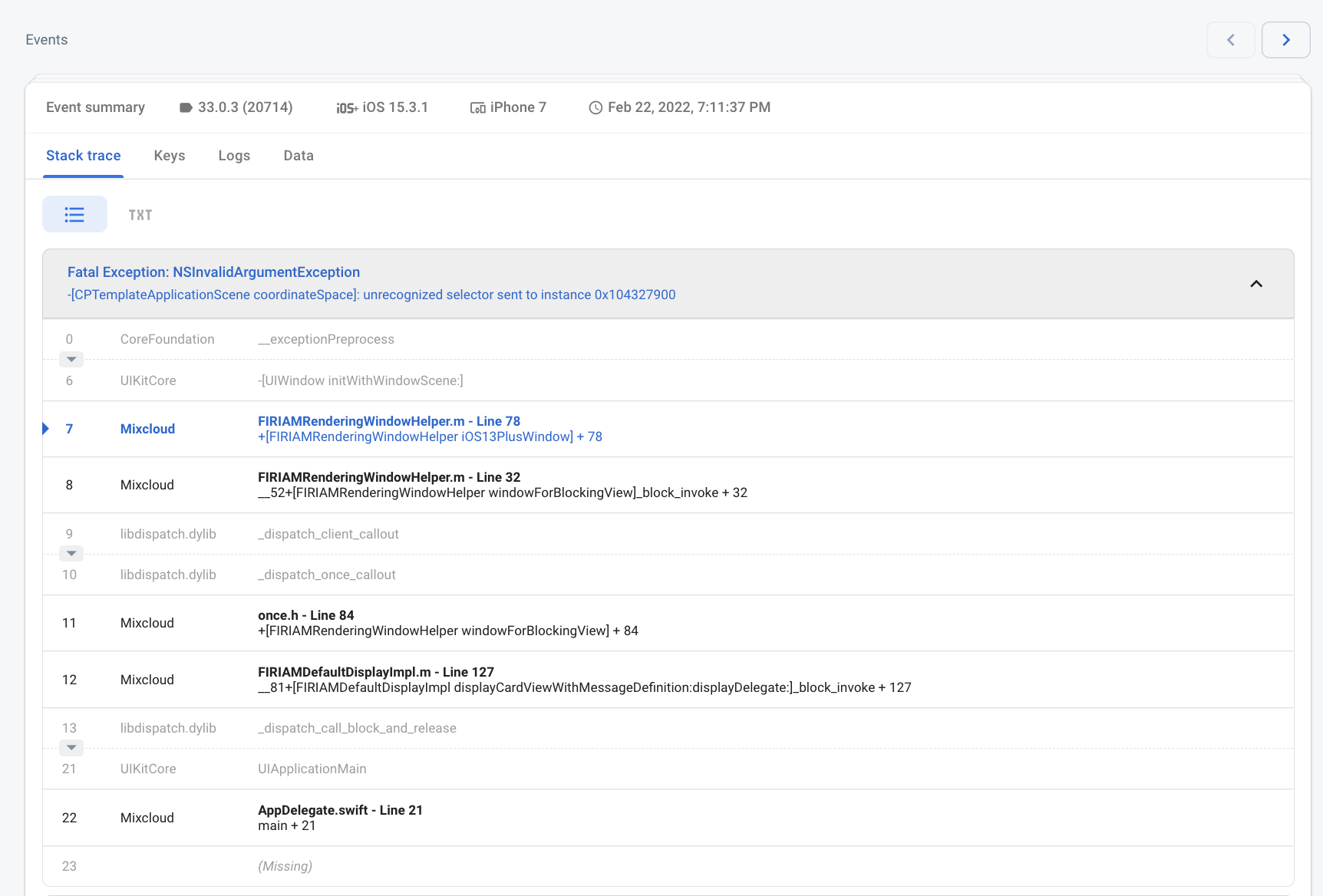This screenshot has height=896, width=1323.
Task: Select the AppDelegate.swift Line 21 frame
Action: [x=340, y=810]
